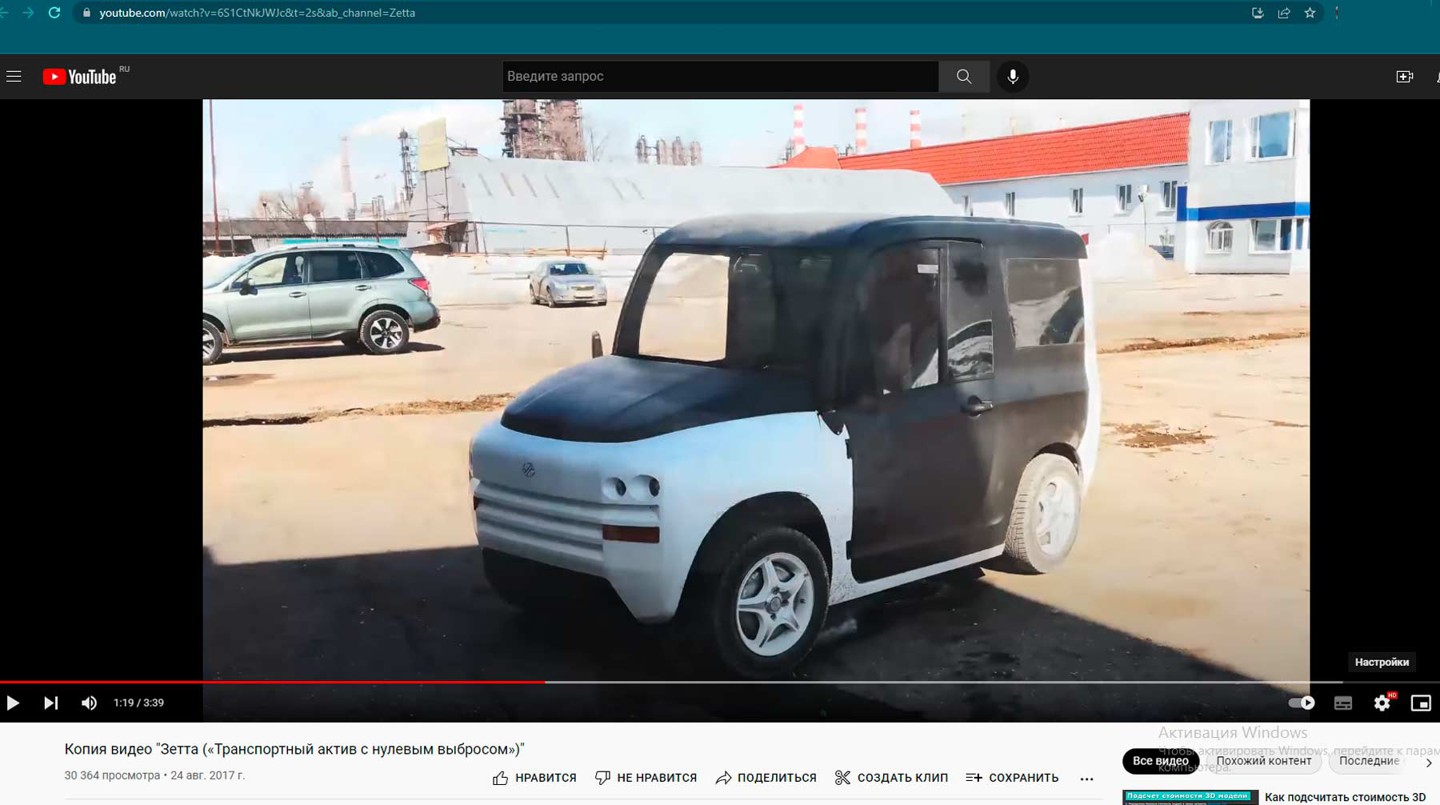
Task: Start voice search with microphone icon
Action: 1012,76
